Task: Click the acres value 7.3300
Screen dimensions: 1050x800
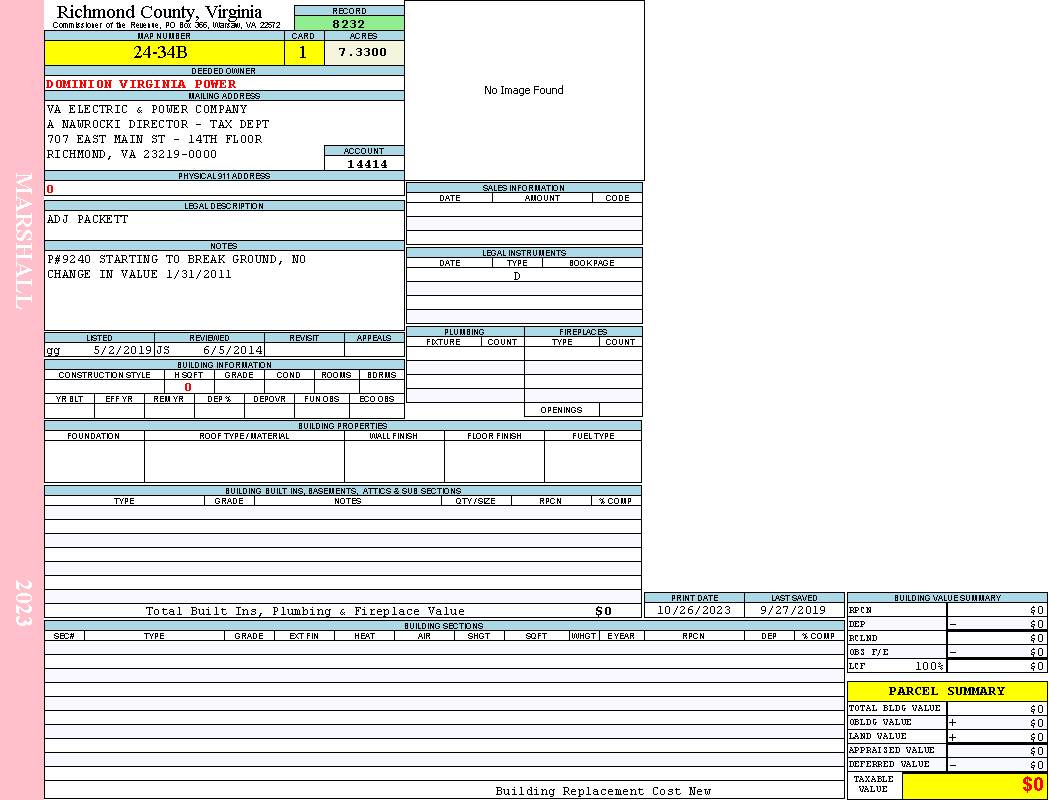Action: click(363, 53)
